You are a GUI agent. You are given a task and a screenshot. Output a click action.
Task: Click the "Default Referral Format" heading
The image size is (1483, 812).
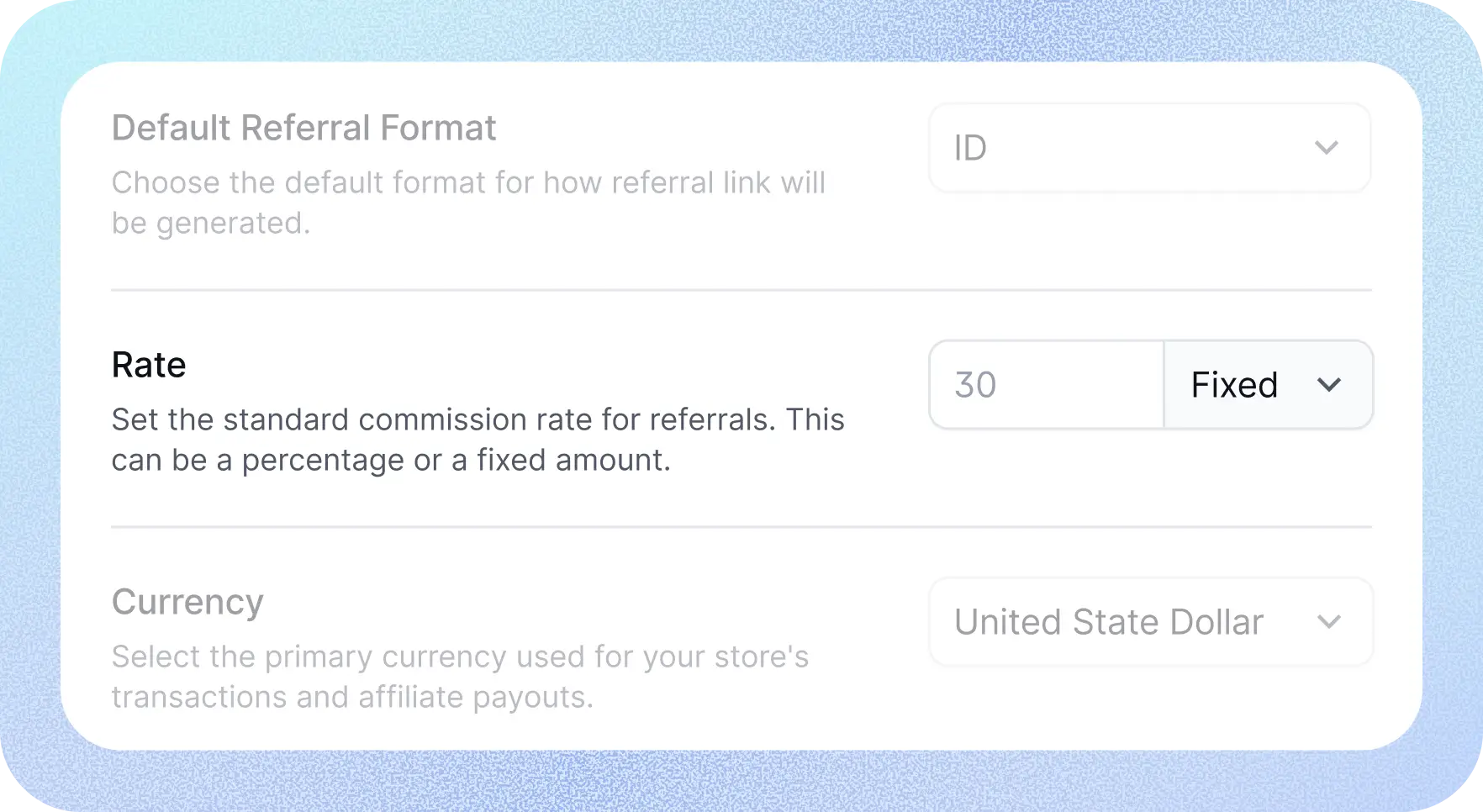303,129
